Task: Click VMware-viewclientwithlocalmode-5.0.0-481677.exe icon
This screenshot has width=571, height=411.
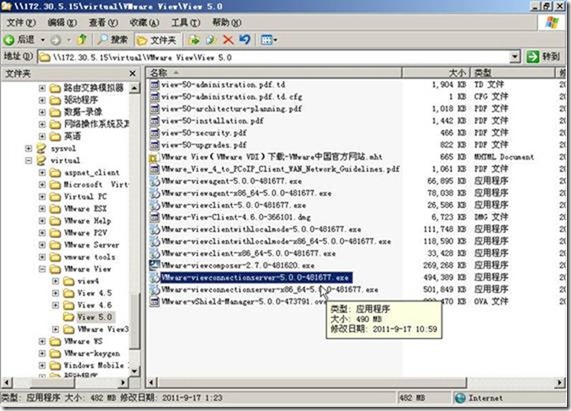Action: pyautogui.click(x=155, y=229)
